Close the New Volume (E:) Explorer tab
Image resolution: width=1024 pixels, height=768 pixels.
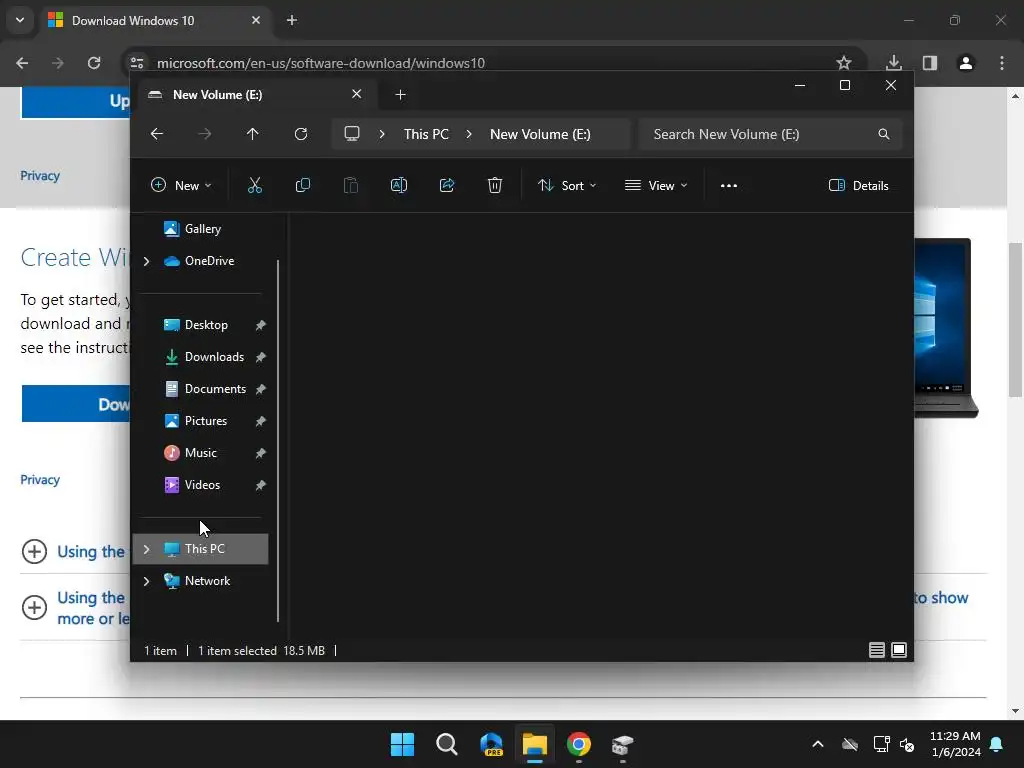pos(357,94)
